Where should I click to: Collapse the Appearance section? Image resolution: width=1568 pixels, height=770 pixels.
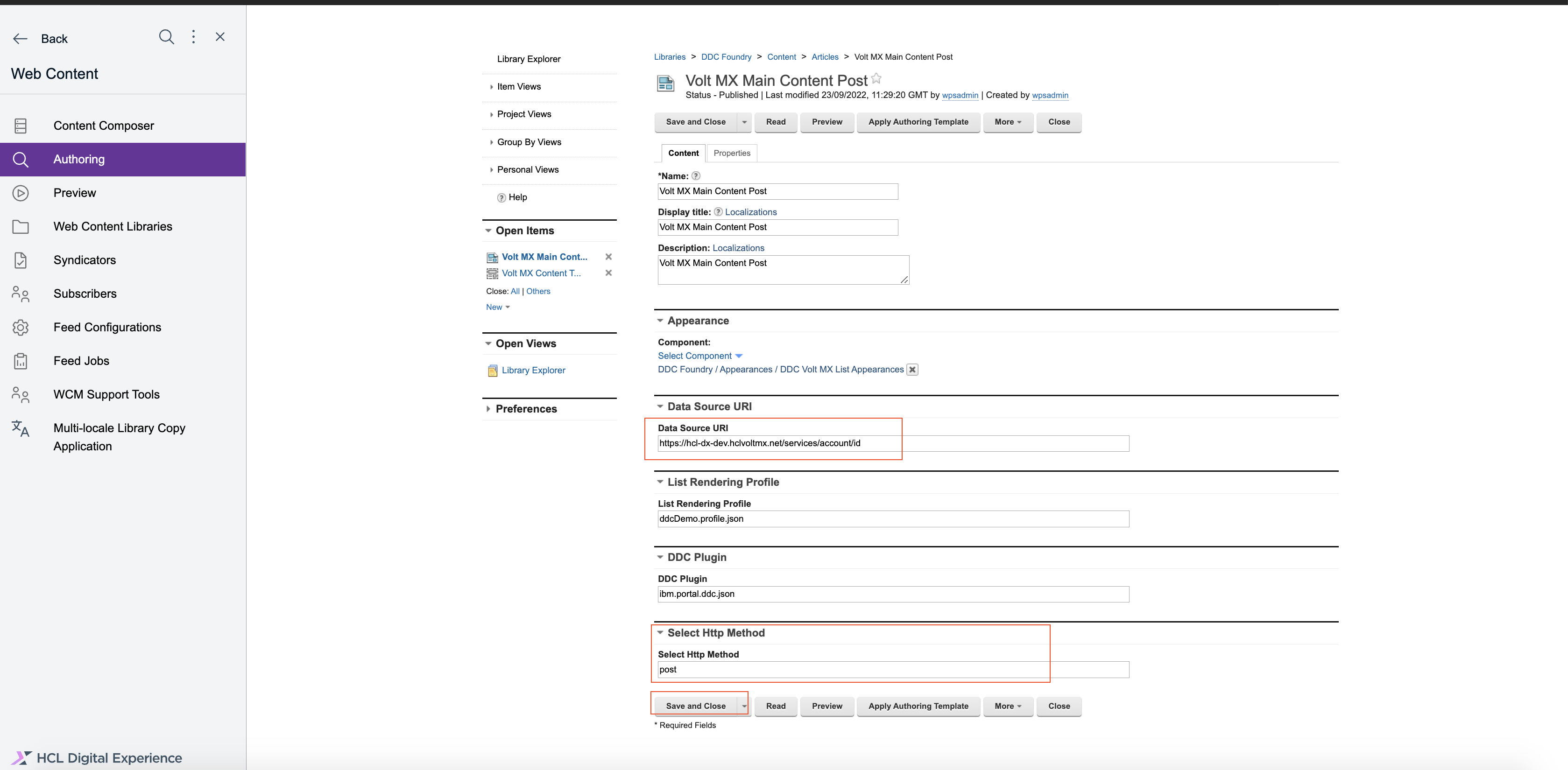tap(660, 321)
